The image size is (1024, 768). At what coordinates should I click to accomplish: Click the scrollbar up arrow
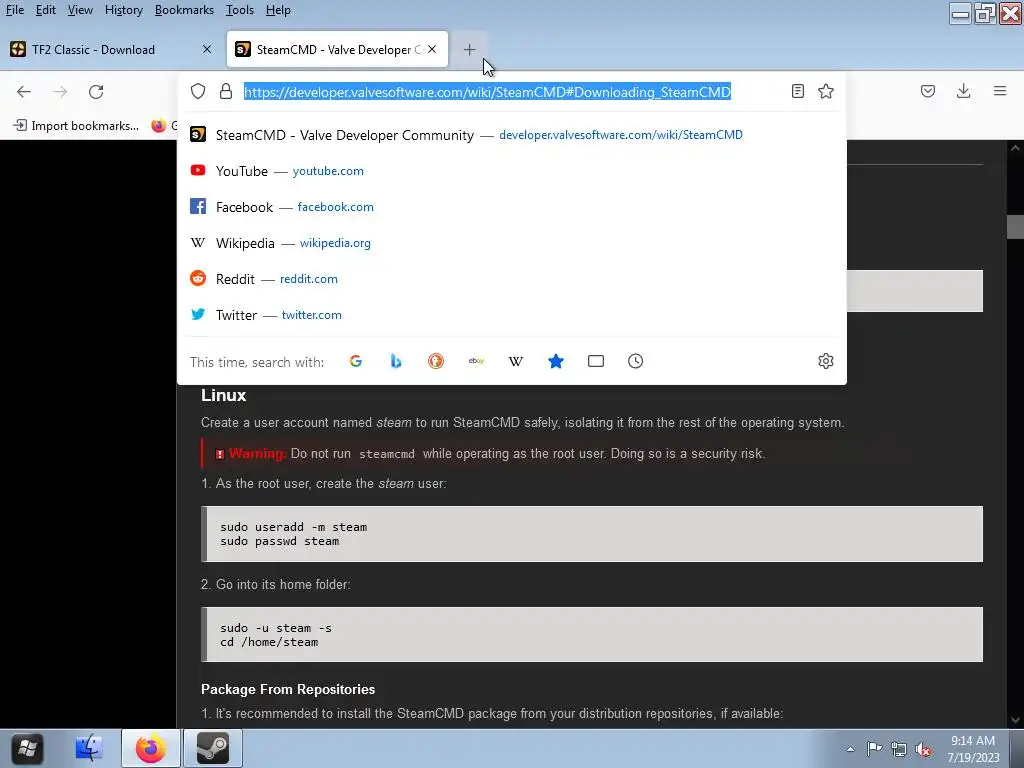coord(1015,148)
